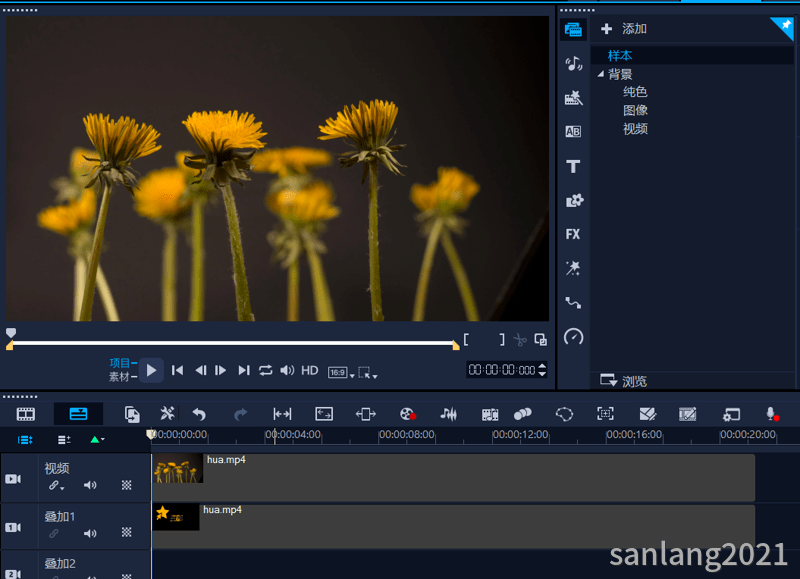800x579 pixels.
Task: Mute the 视频 track audio
Action: (90, 485)
